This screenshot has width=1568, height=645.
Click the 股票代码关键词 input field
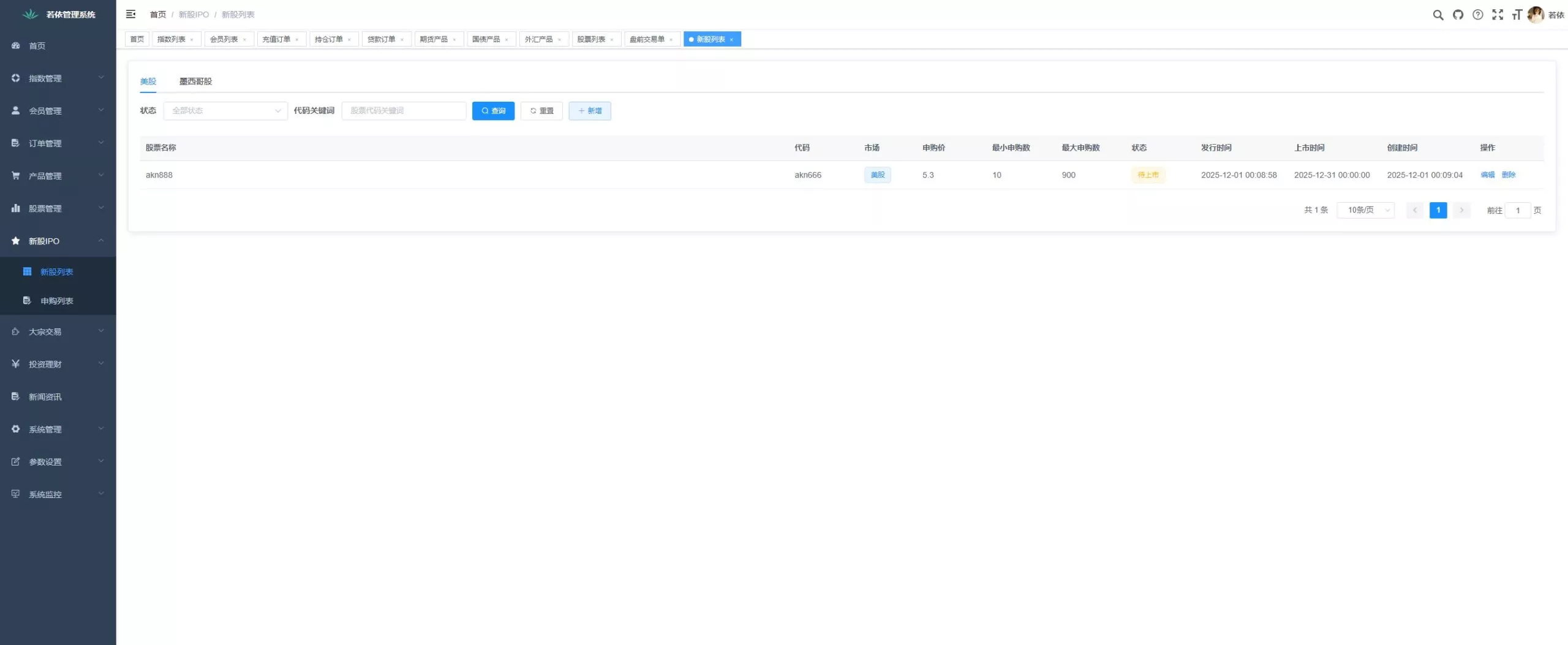[x=404, y=111]
